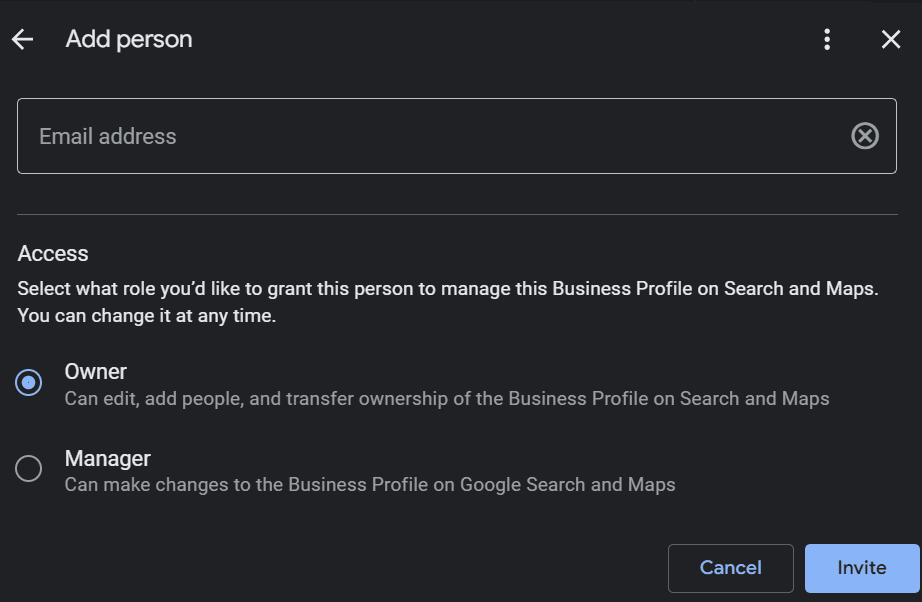
Task: Click the Add person header area
Action: click(x=128, y=39)
